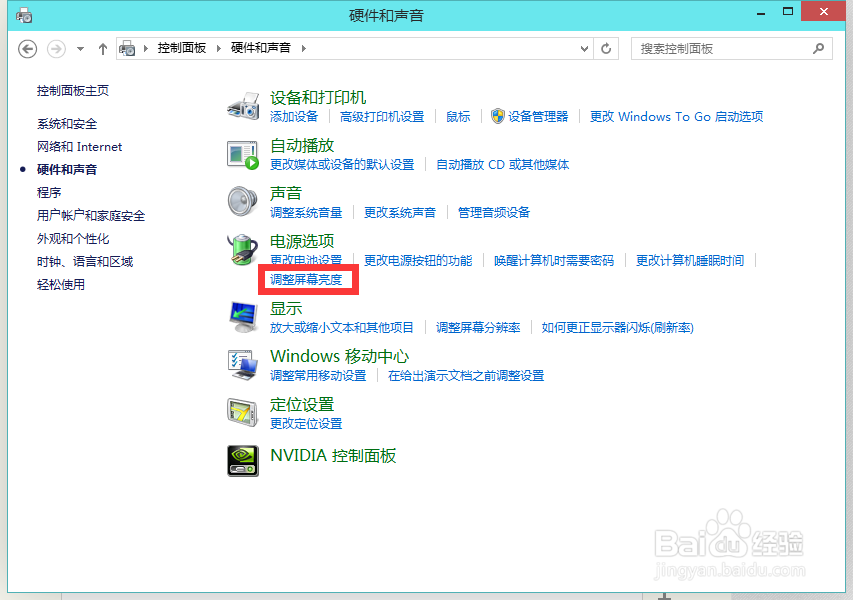Click the back navigation arrow
Screen dimensions: 853x600
[x=27, y=47]
